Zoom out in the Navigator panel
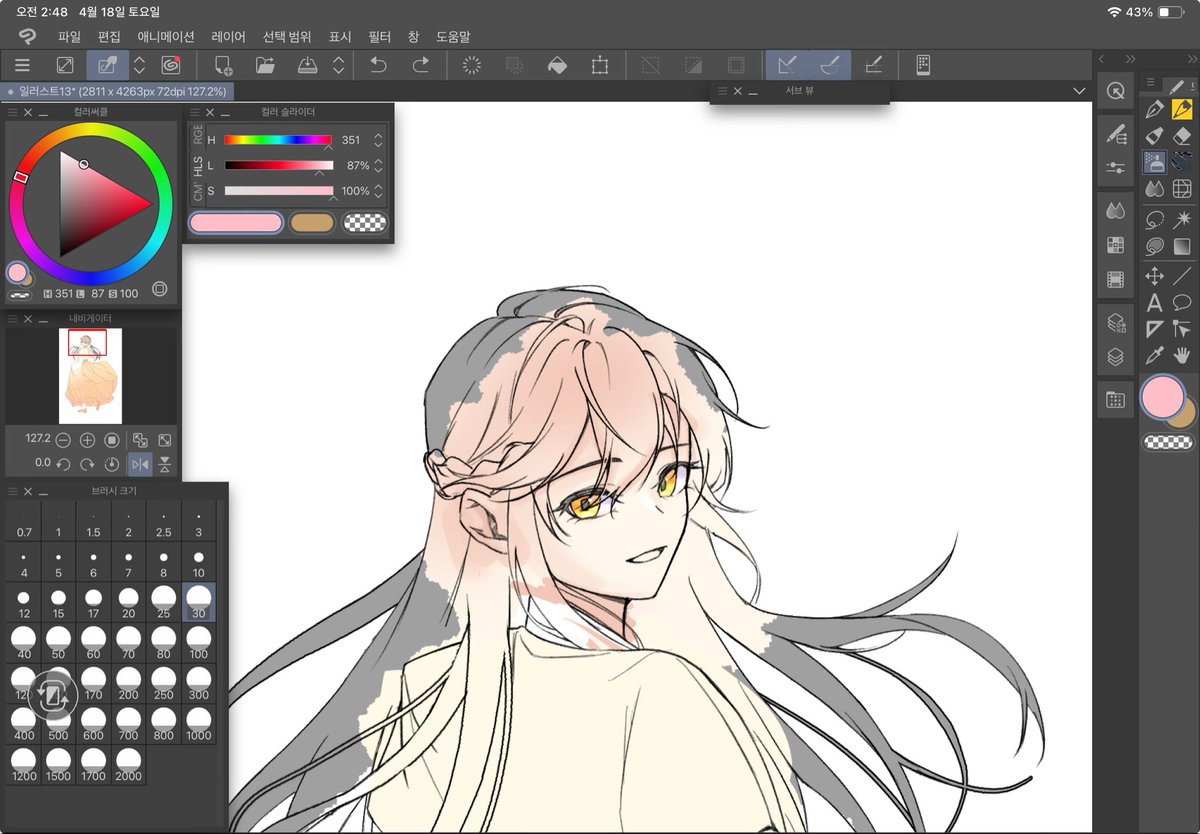This screenshot has height=834, width=1200. [63, 440]
